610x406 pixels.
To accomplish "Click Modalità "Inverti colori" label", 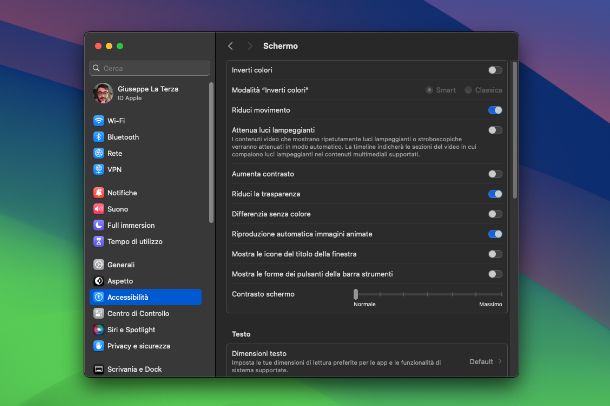I will coord(270,90).
